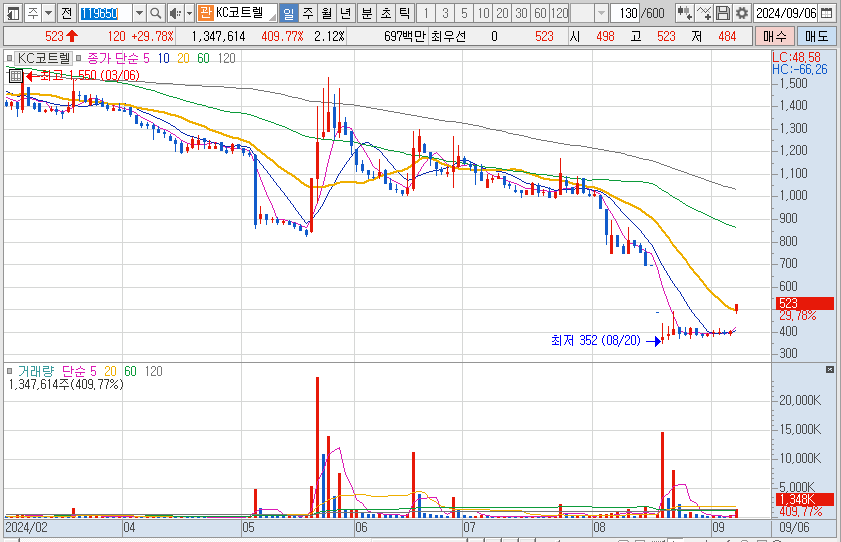This screenshot has height=542, width=841.
Task: Click the 09/06 date axis label
Action: tap(794, 528)
